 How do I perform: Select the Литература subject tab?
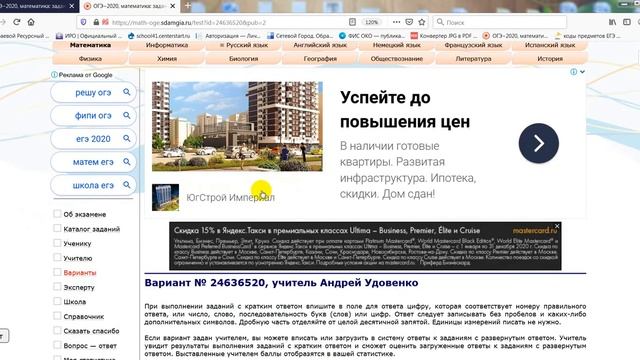click(x=473, y=59)
